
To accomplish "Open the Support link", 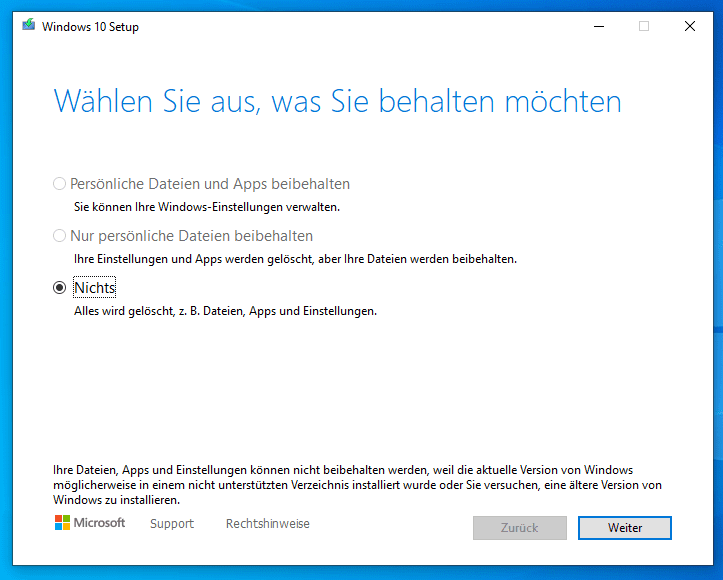I will pos(172,524).
